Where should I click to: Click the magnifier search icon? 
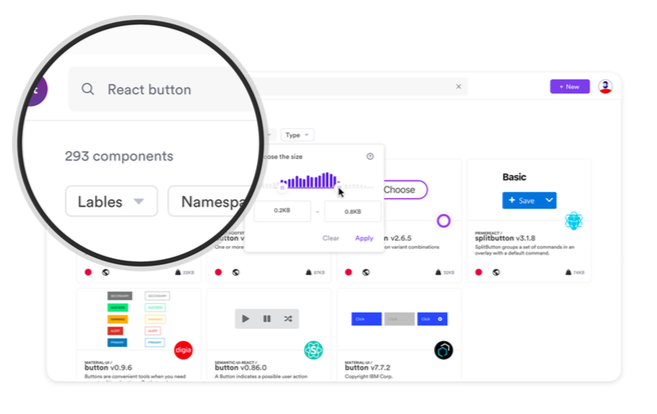pyautogui.click(x=88, y=89)
